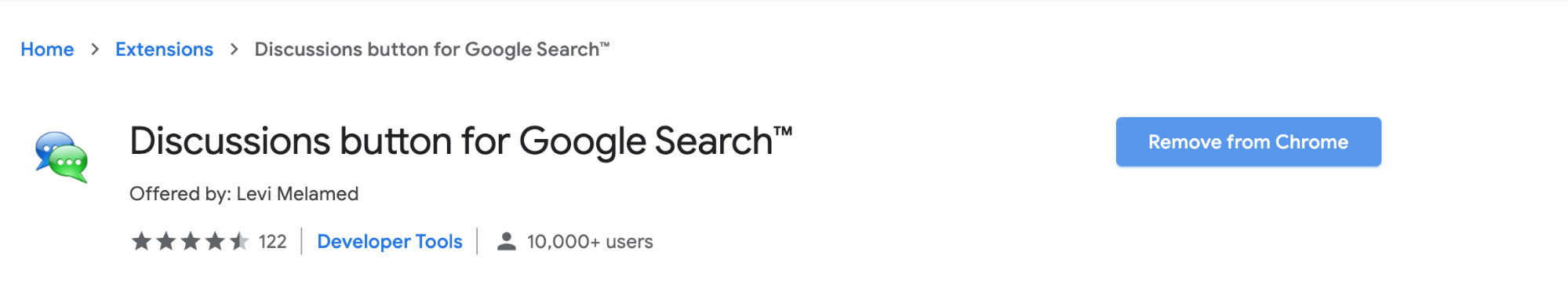Click the chevron after Extensions breadcrumb
Viewport: 1568px width, 307px height.
234,49
